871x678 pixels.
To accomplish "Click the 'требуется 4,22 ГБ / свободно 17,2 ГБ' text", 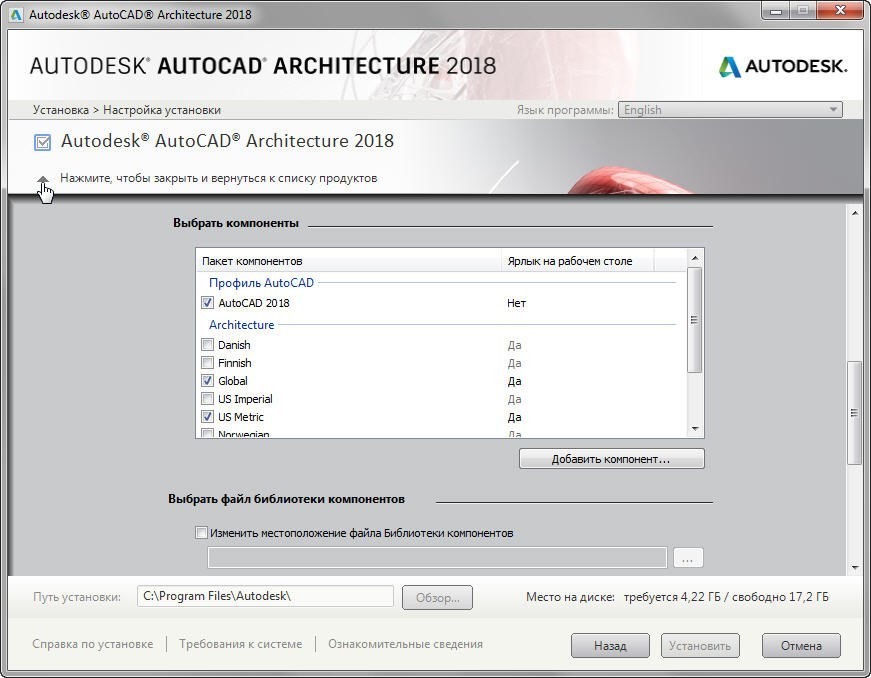I will point(726,597).
